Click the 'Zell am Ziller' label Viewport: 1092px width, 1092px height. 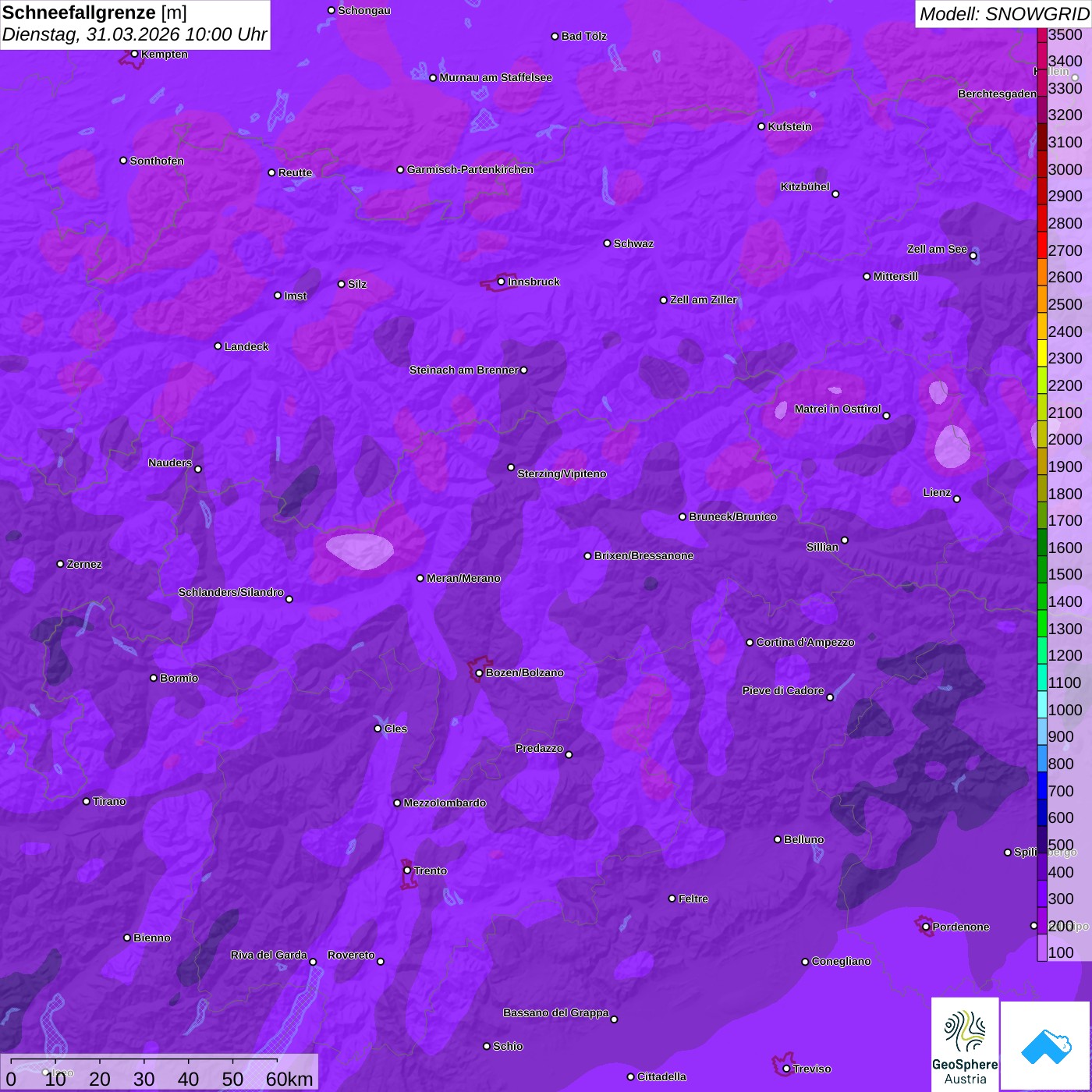click(703, 300)
